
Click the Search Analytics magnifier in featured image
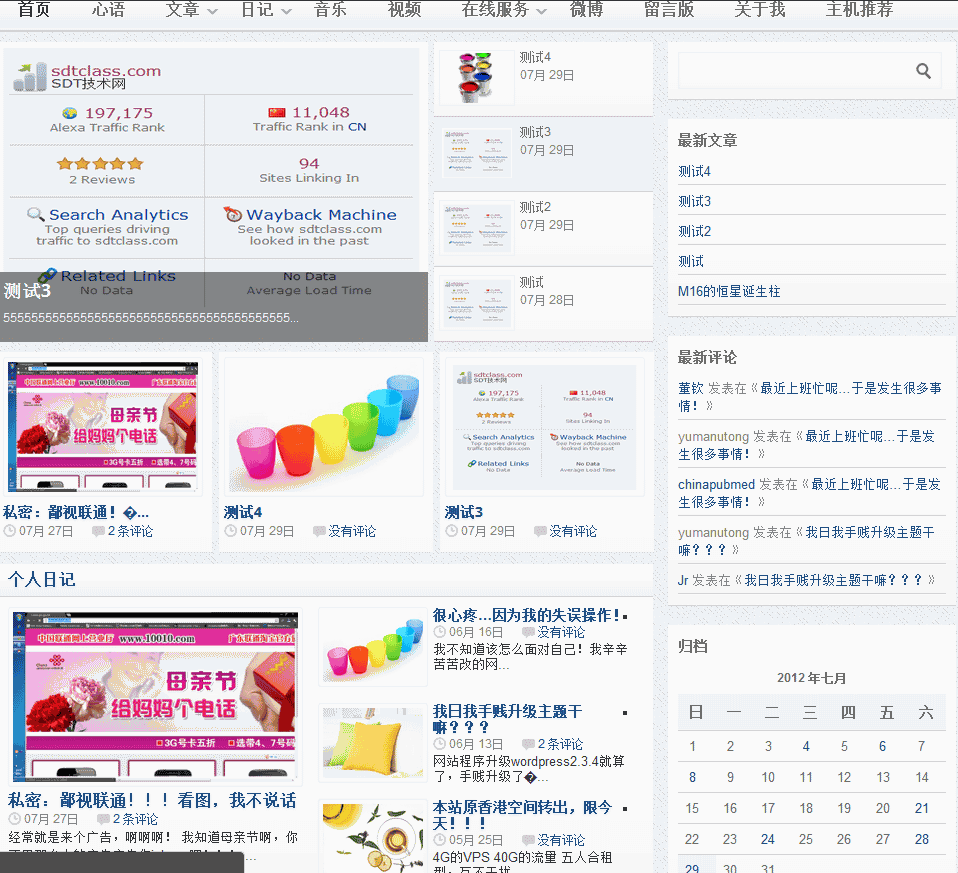35,214
